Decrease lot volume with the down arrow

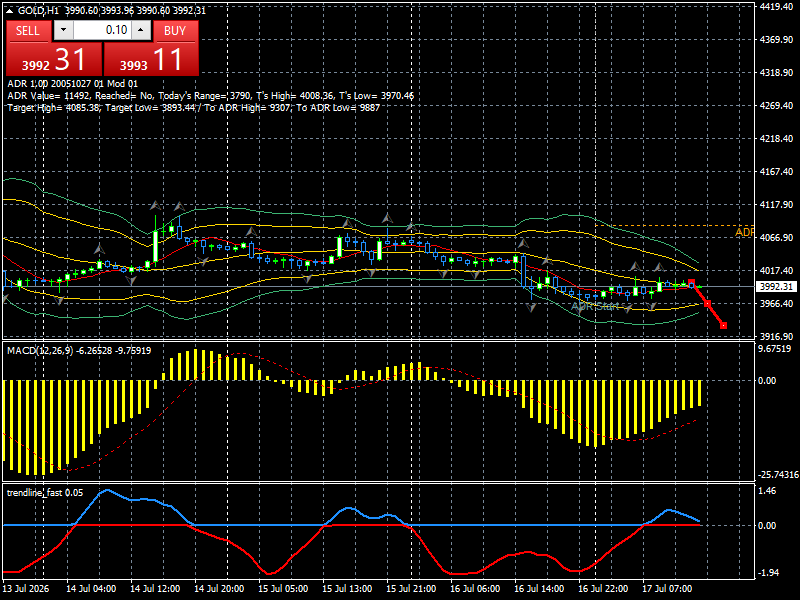click(63, 30)
